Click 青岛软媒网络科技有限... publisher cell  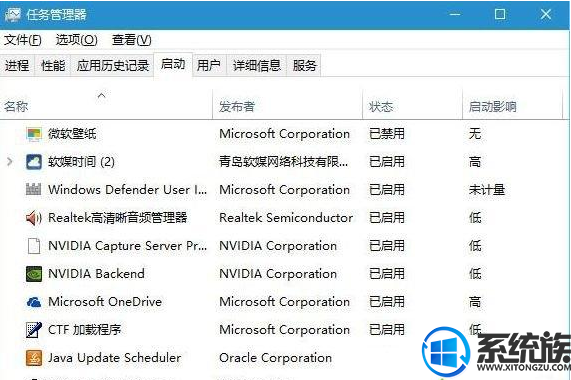[x=283, y=162]
